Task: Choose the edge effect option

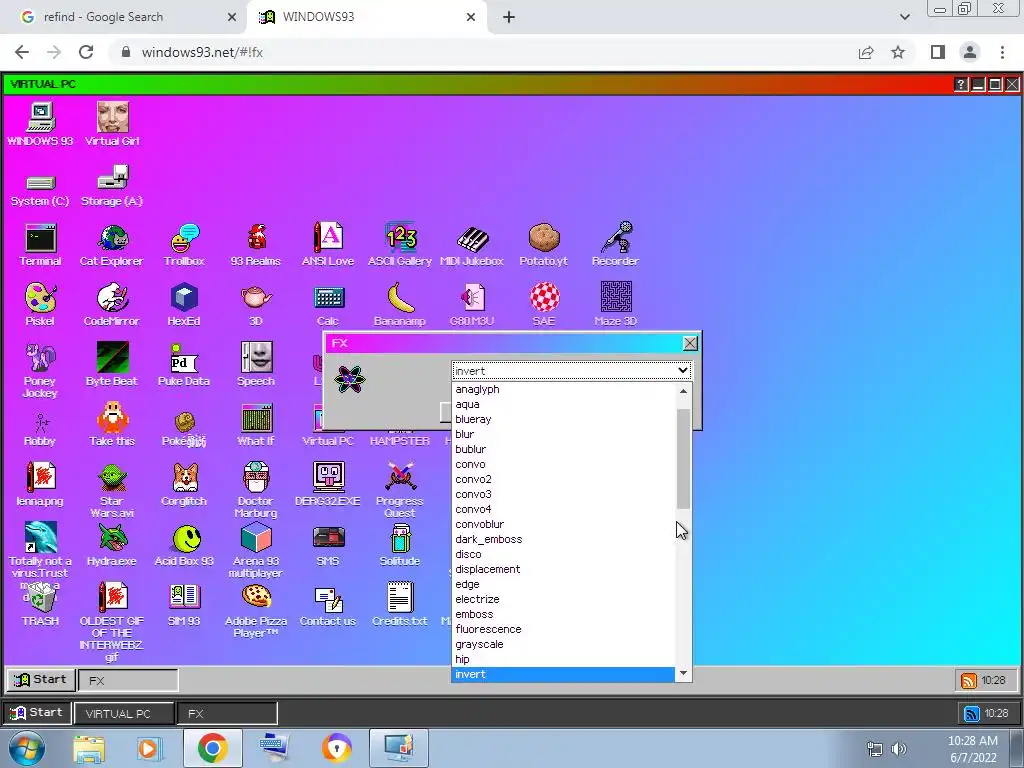Action: pos(563,584)
